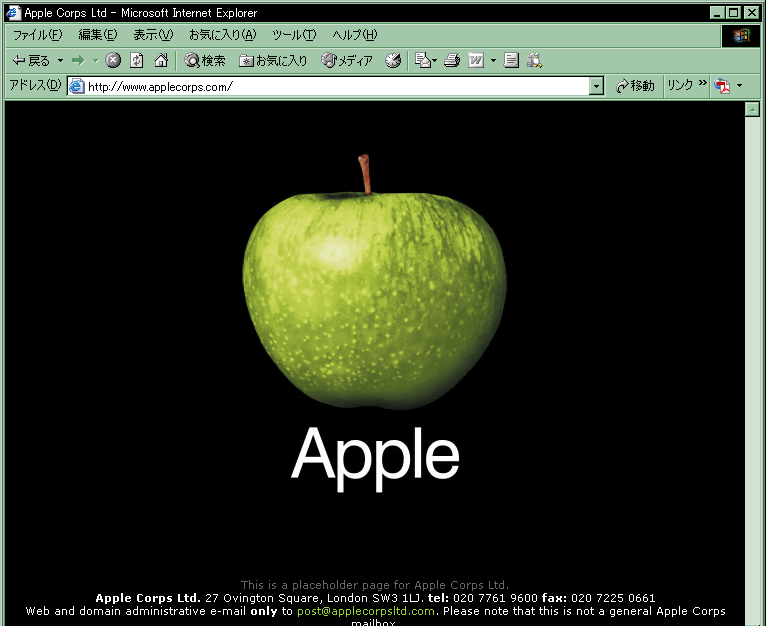Open the ツール(T) menu
The height and width of the screenshot is (626, 766).
[x=294, y=35]
